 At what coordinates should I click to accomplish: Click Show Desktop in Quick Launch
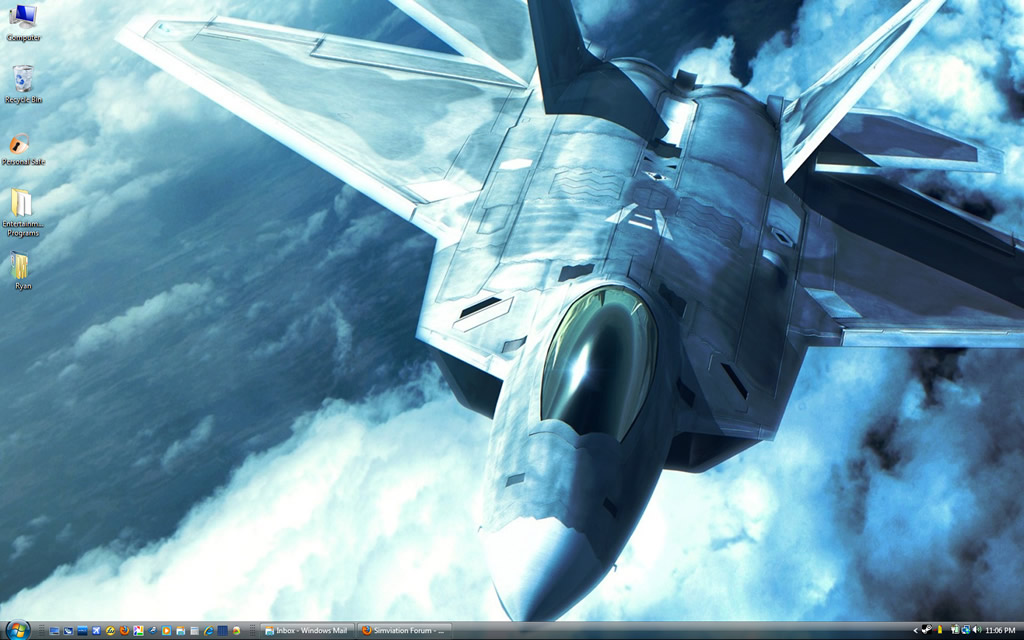point(54,630)
